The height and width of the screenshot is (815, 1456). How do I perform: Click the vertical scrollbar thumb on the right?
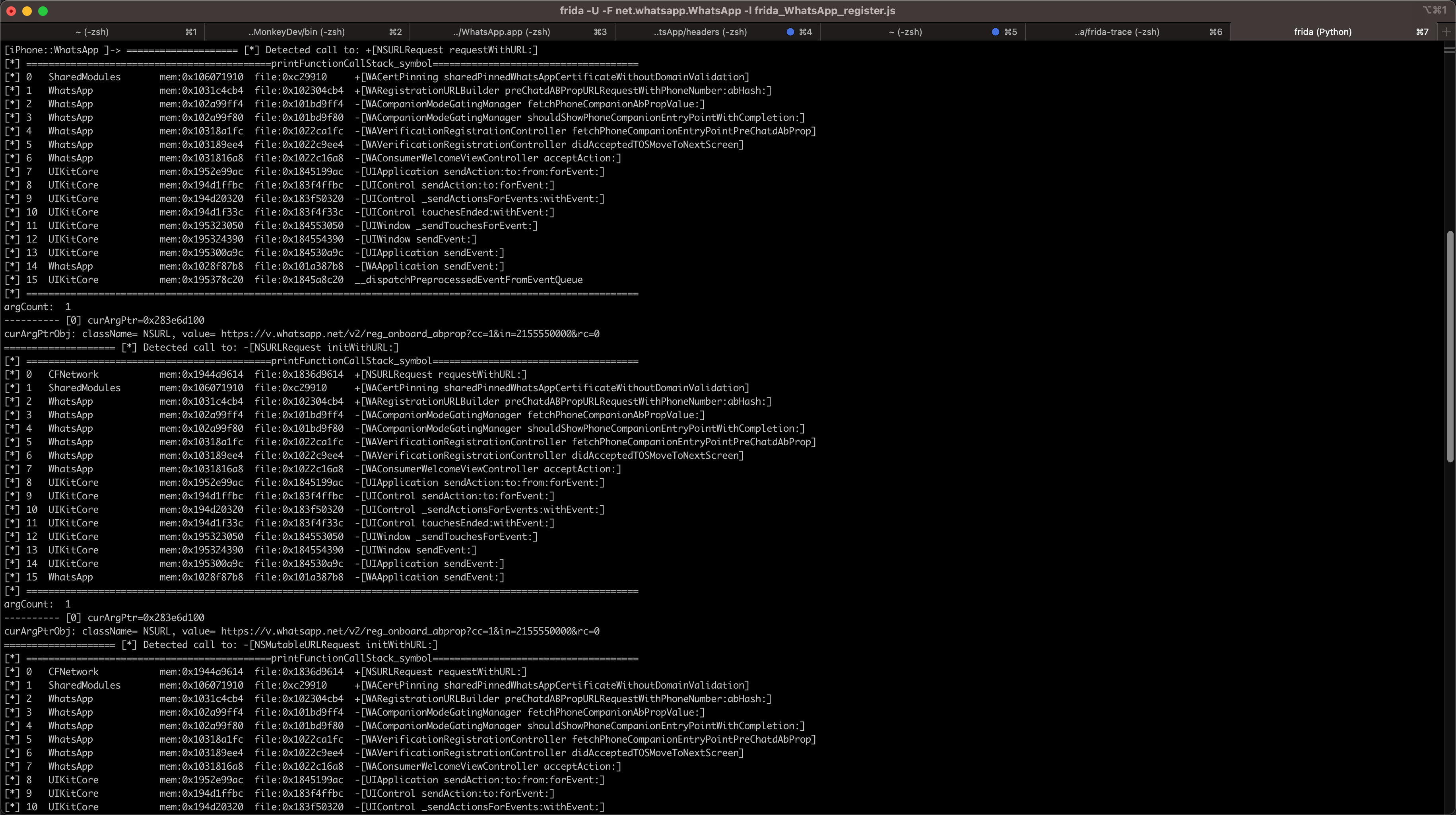tap(1450, 346)
